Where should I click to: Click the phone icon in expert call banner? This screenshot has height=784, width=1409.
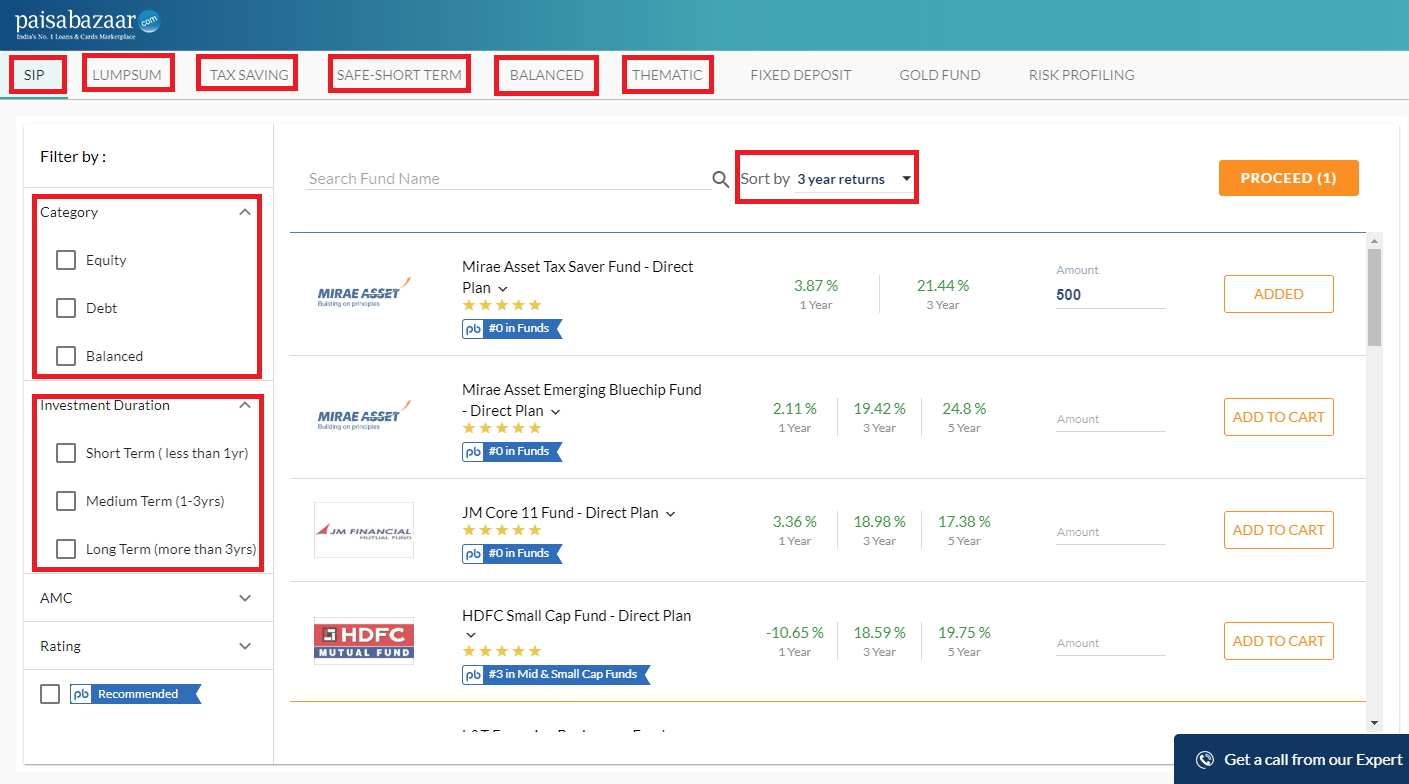pos(1205,760)
